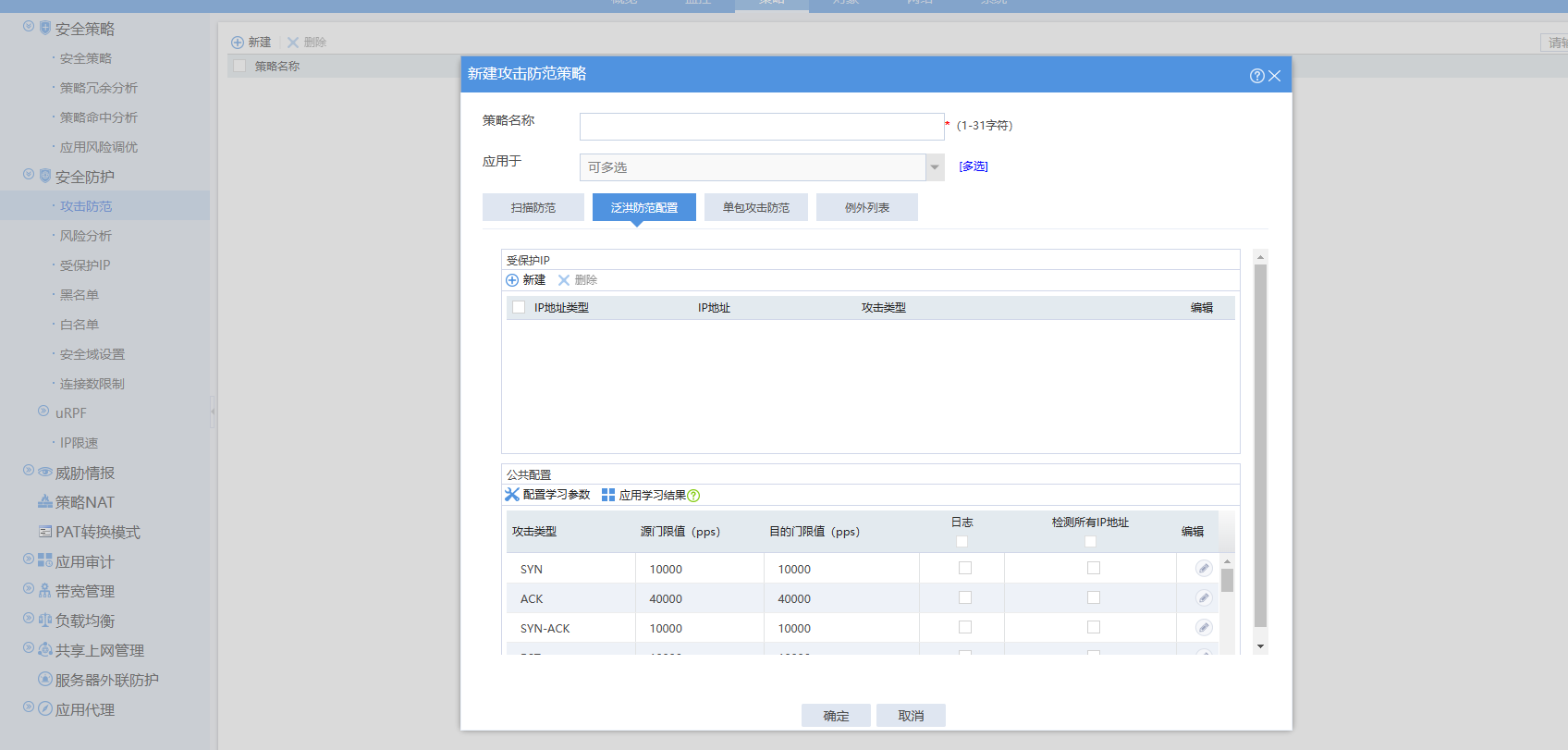The width and height of the screenshot is (1568, 750).
Task: Click the 策略NAT icon in sidebar
Action: pos(45,501)
